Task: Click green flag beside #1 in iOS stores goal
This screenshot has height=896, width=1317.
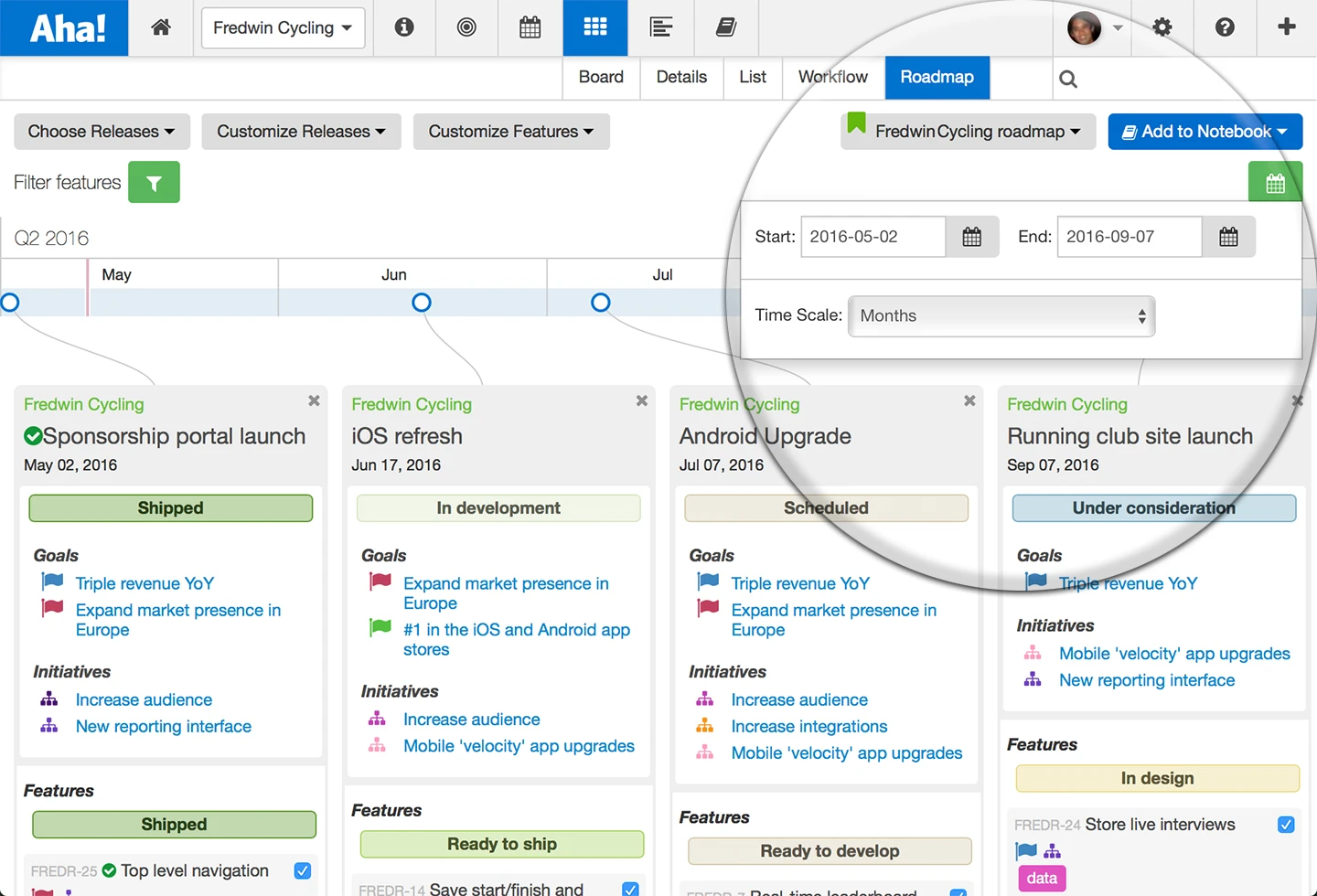Action: coord(380,628)
